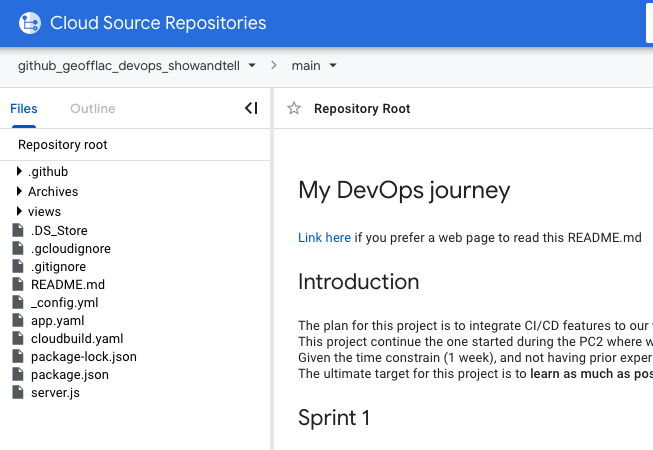Open the .DS_Store file

coord(59,231)
